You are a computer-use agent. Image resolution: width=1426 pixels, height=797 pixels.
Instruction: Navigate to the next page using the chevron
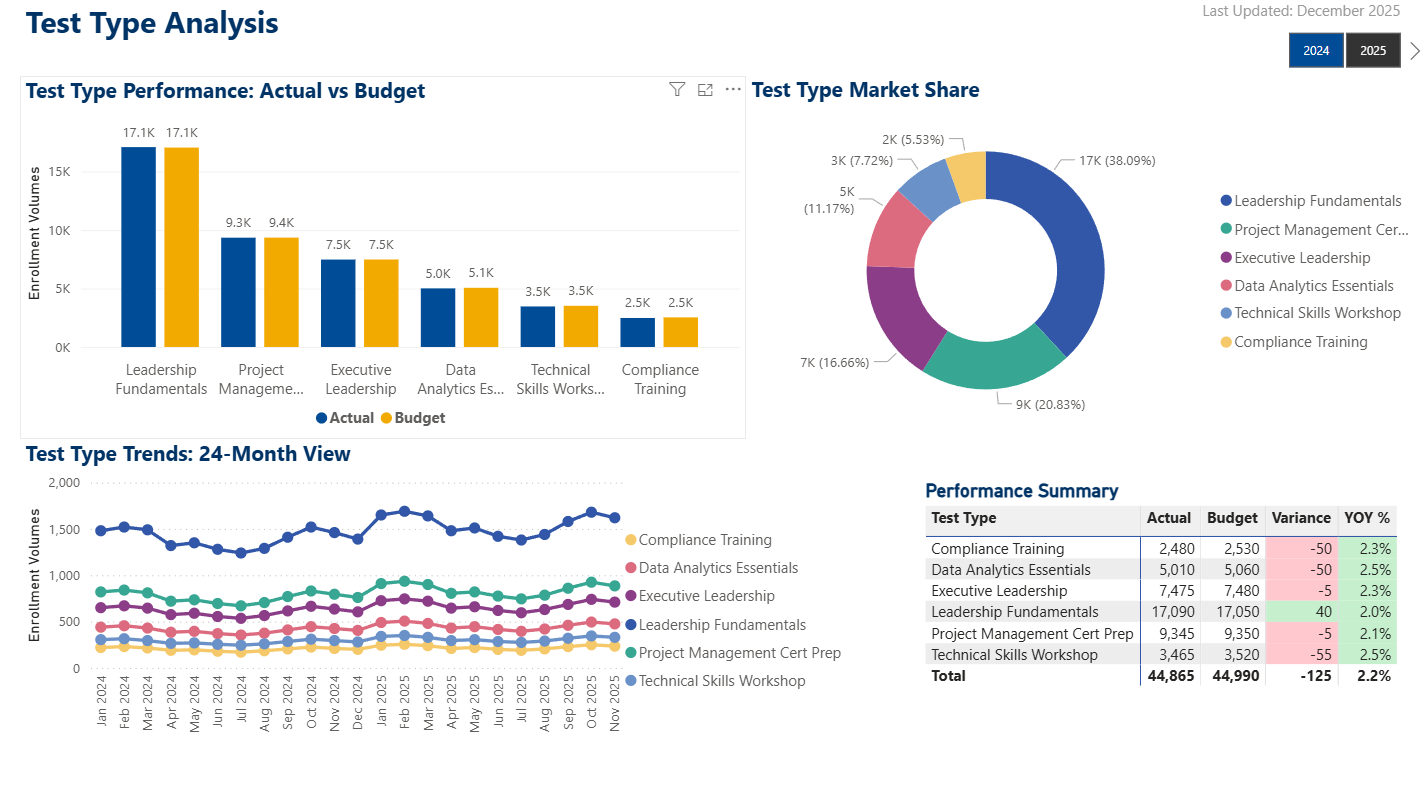click(1414, 50)
